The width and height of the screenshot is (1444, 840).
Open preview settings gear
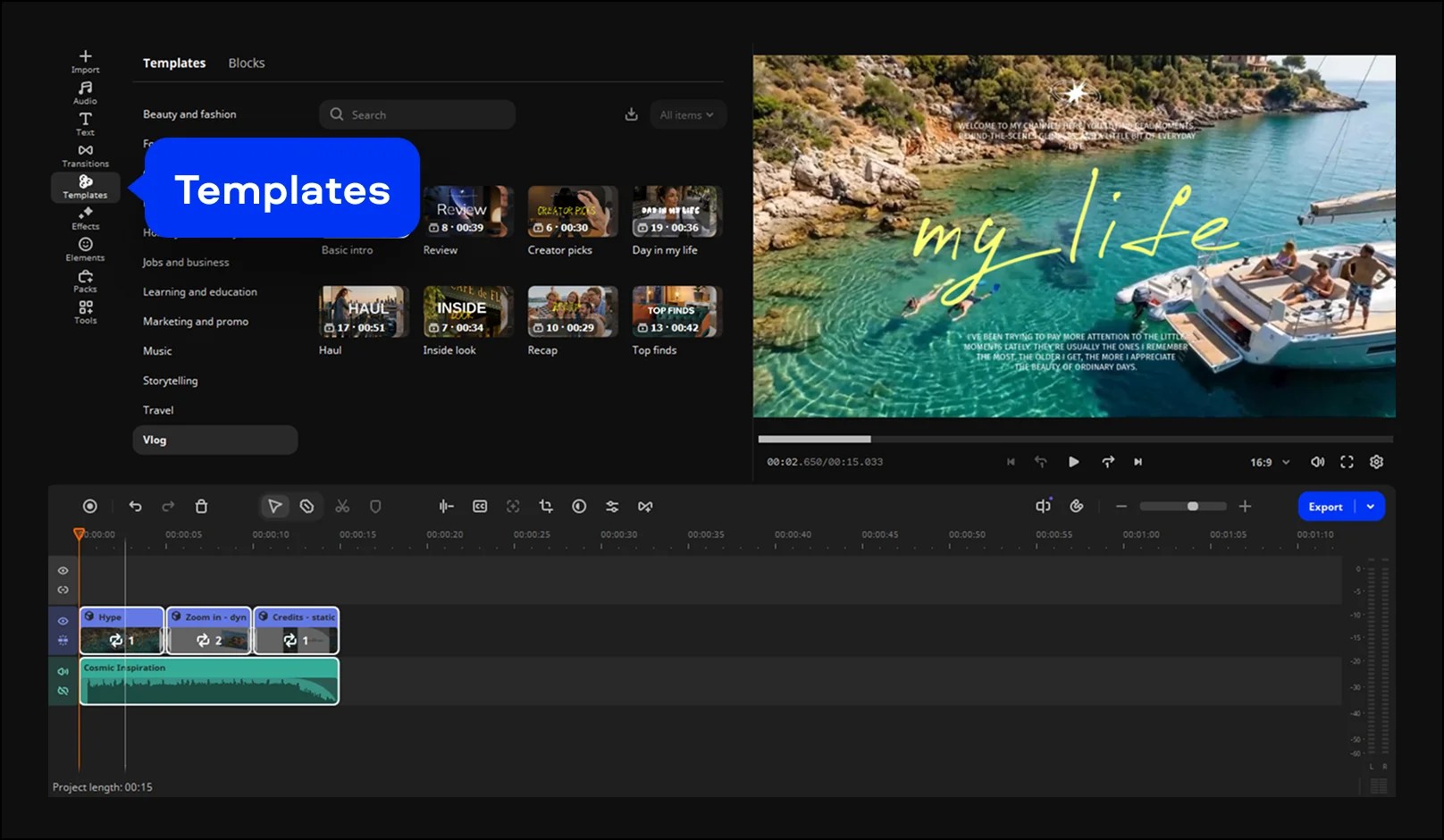click(1376, 462)
